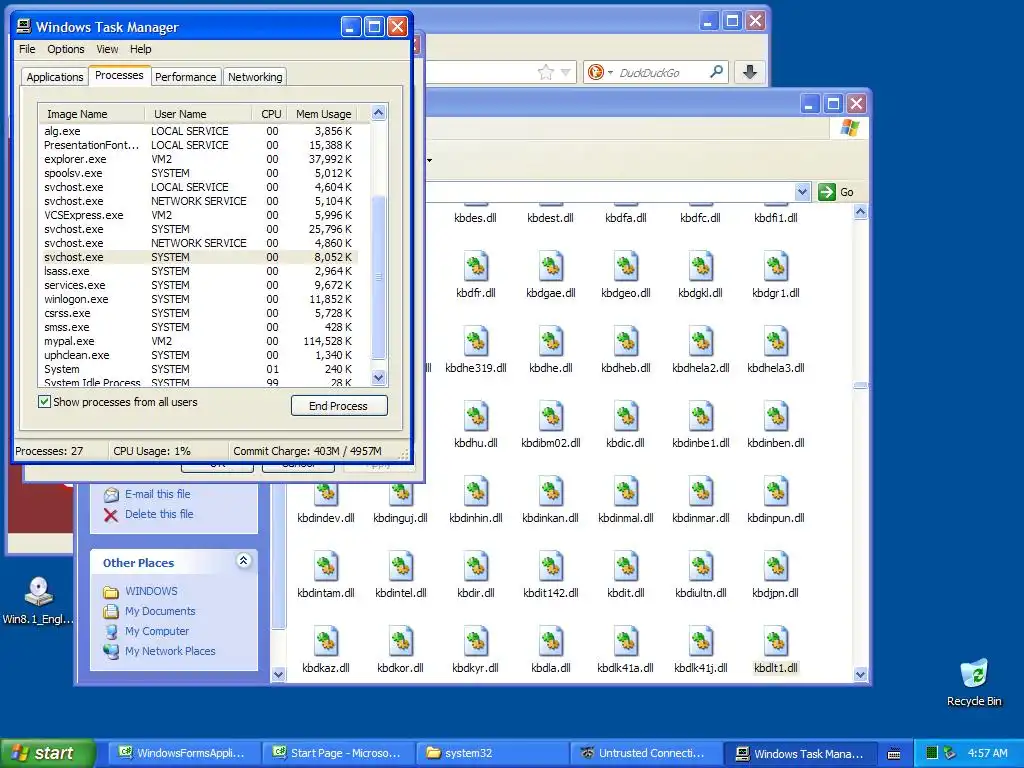Viewport: 1024px width, 768px height.
Task: Select the kbdhela3.dll file icon
Action: pos(776,342)
